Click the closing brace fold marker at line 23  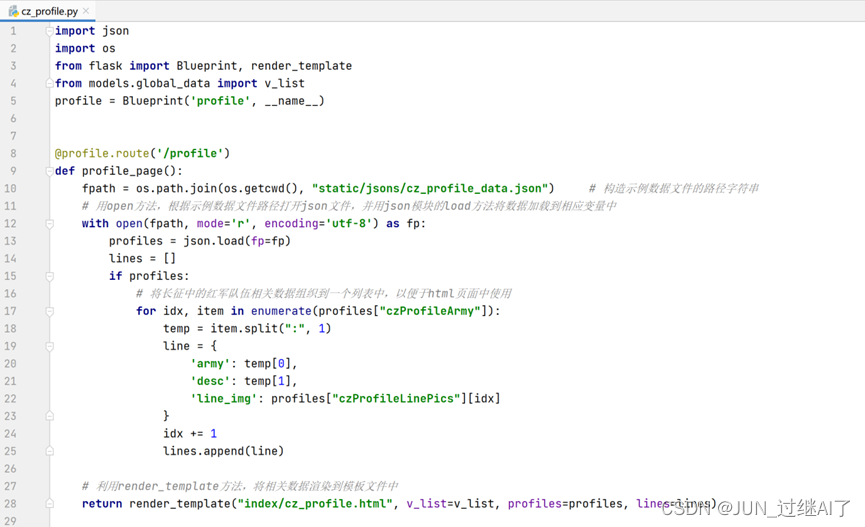tap(49, 416)
